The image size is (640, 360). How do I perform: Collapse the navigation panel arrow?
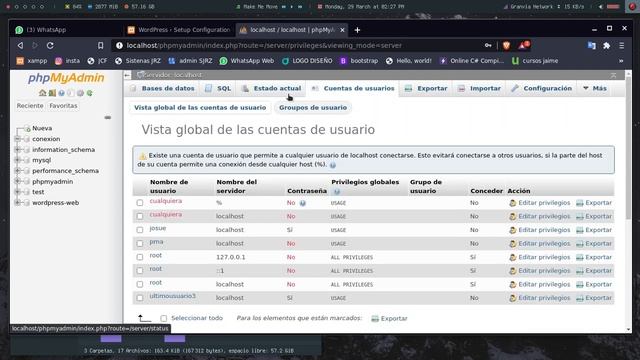click(127, 75)
